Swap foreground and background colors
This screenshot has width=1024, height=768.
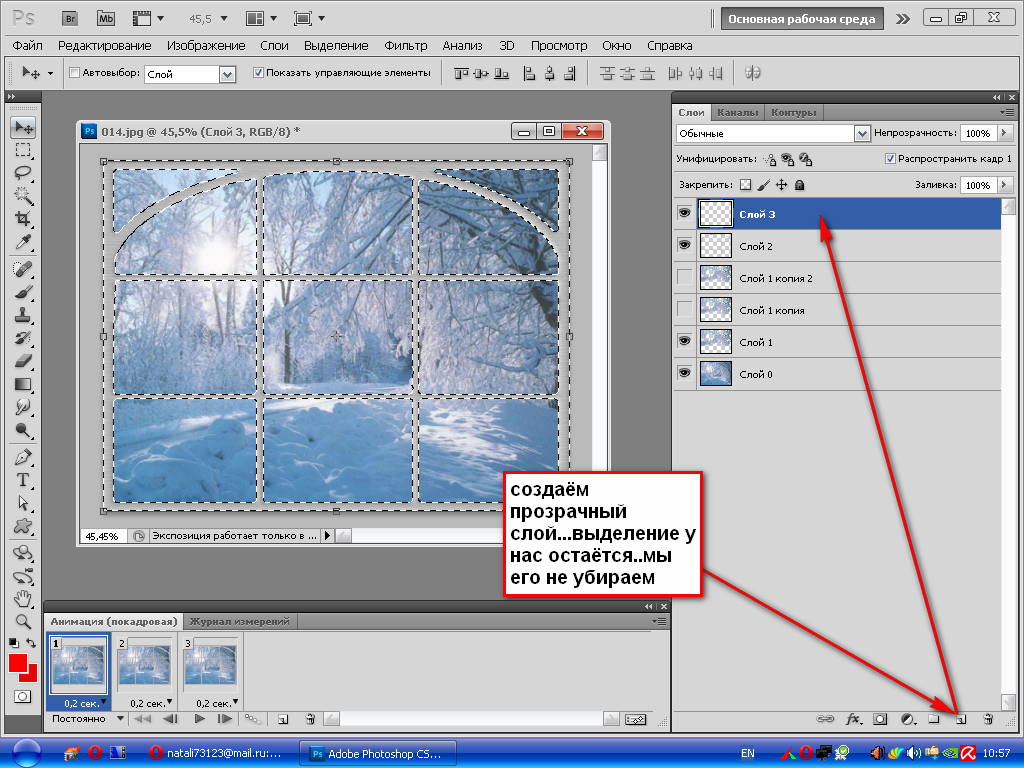(31, 643)
